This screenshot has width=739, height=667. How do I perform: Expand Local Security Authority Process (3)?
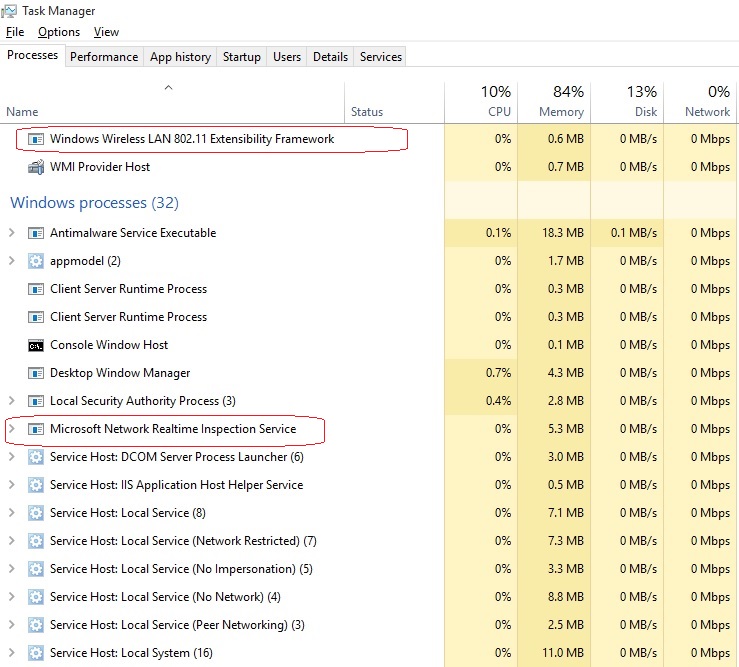click(12, 401)
